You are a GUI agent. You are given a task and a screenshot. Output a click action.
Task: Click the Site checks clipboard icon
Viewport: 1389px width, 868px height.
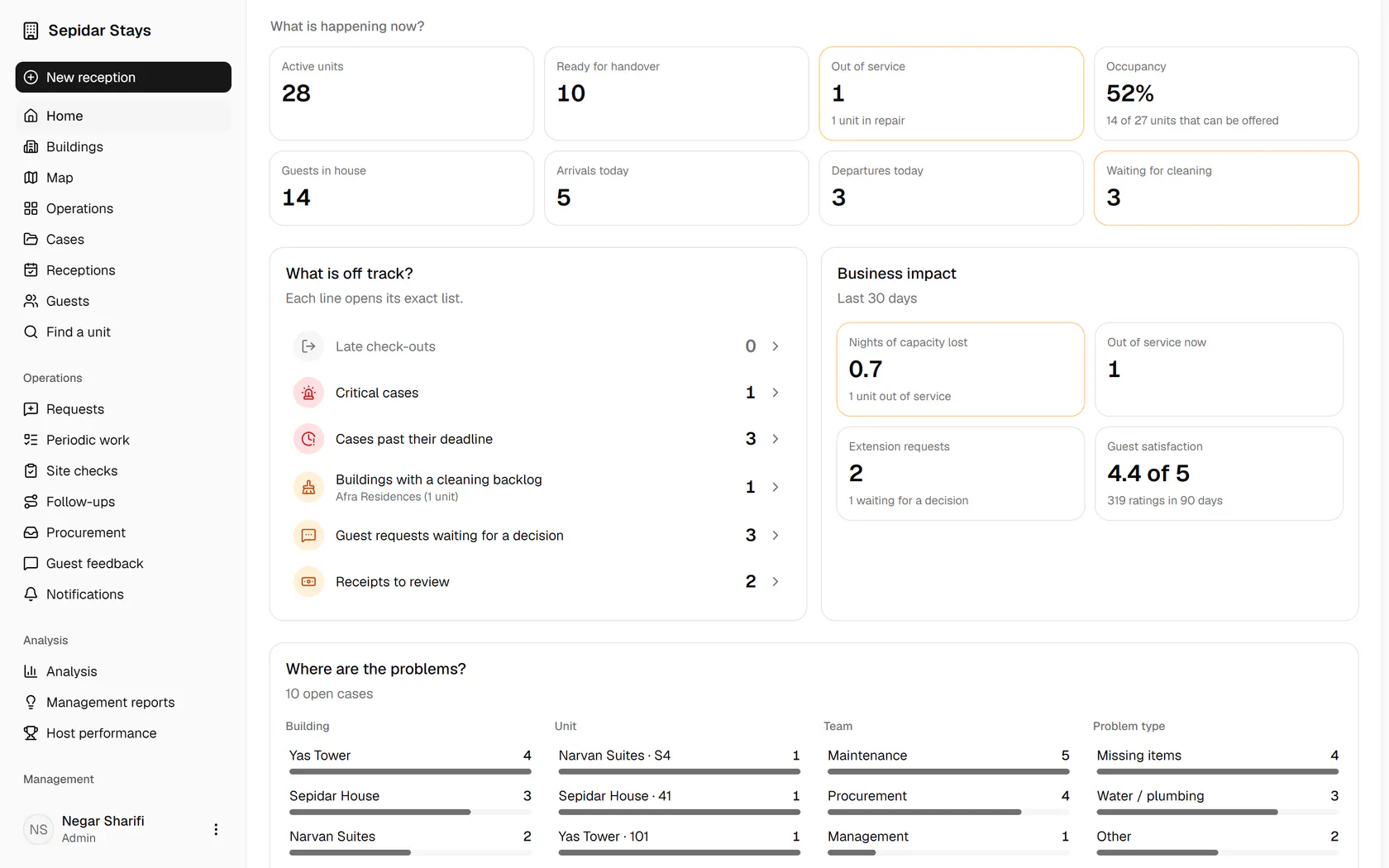(x=31, y=470)
